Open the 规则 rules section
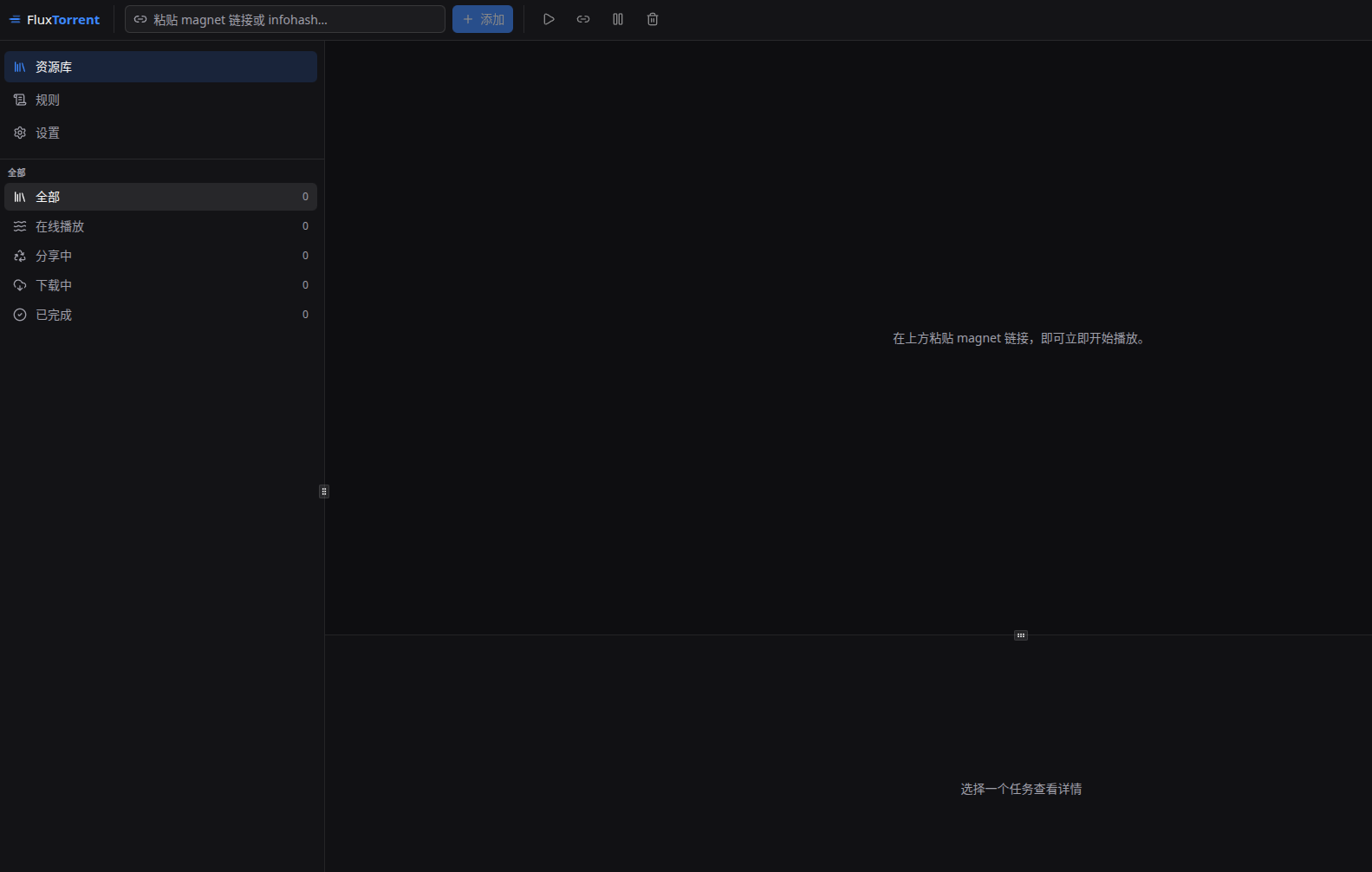 (x=160, y=100)
